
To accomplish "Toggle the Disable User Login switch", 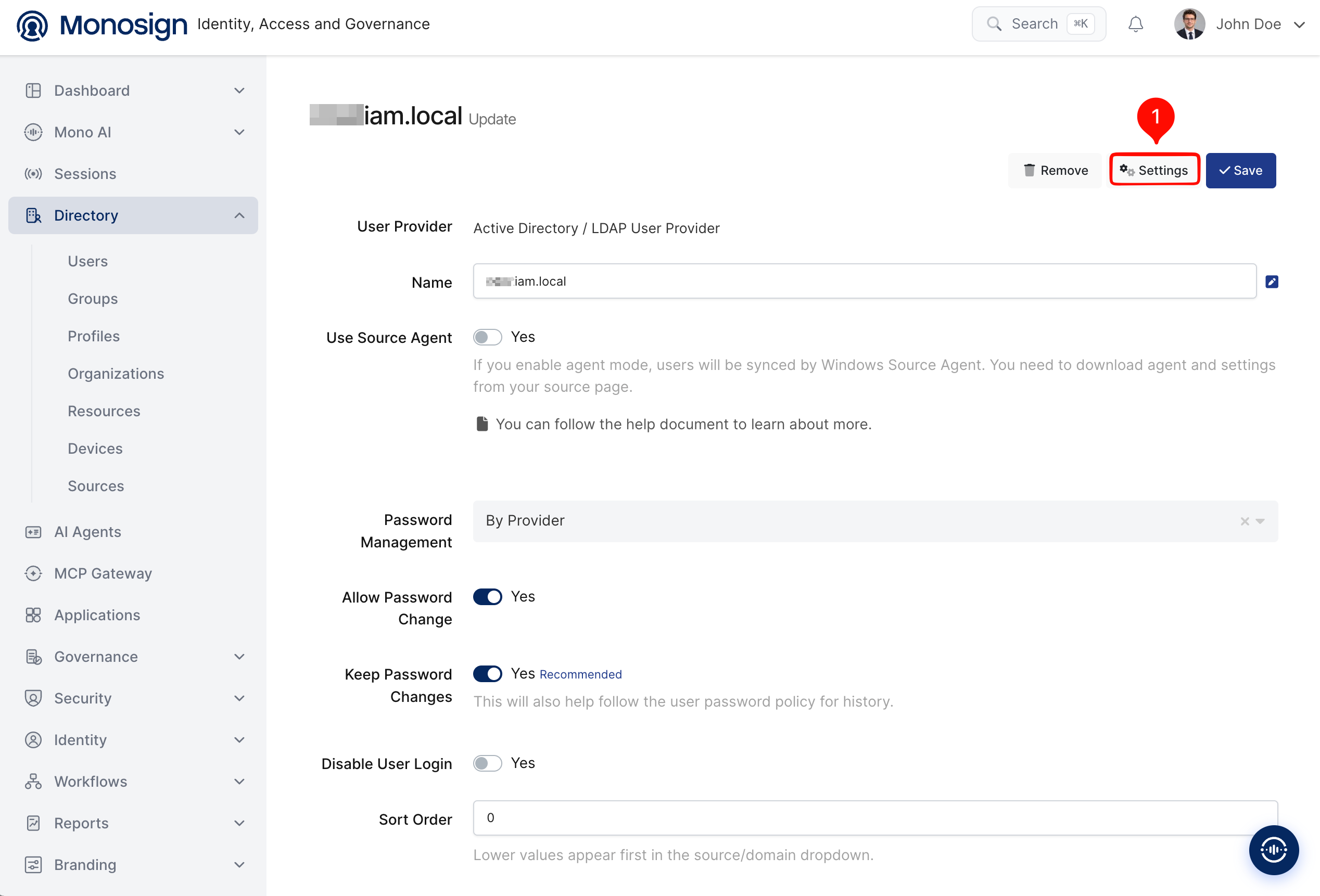I will [487, 763].
